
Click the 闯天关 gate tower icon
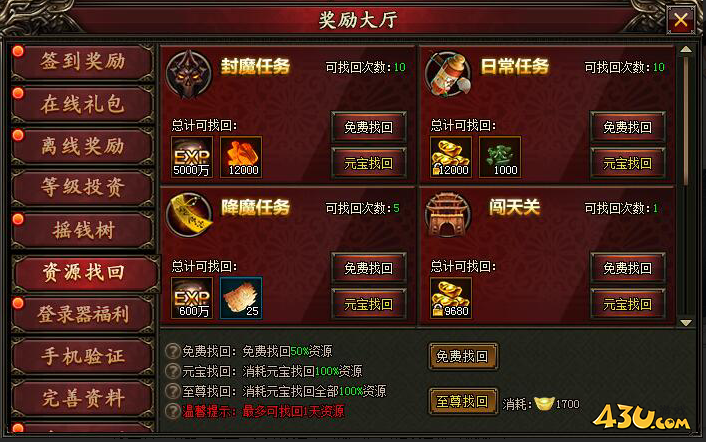click(x=448, y=215)
